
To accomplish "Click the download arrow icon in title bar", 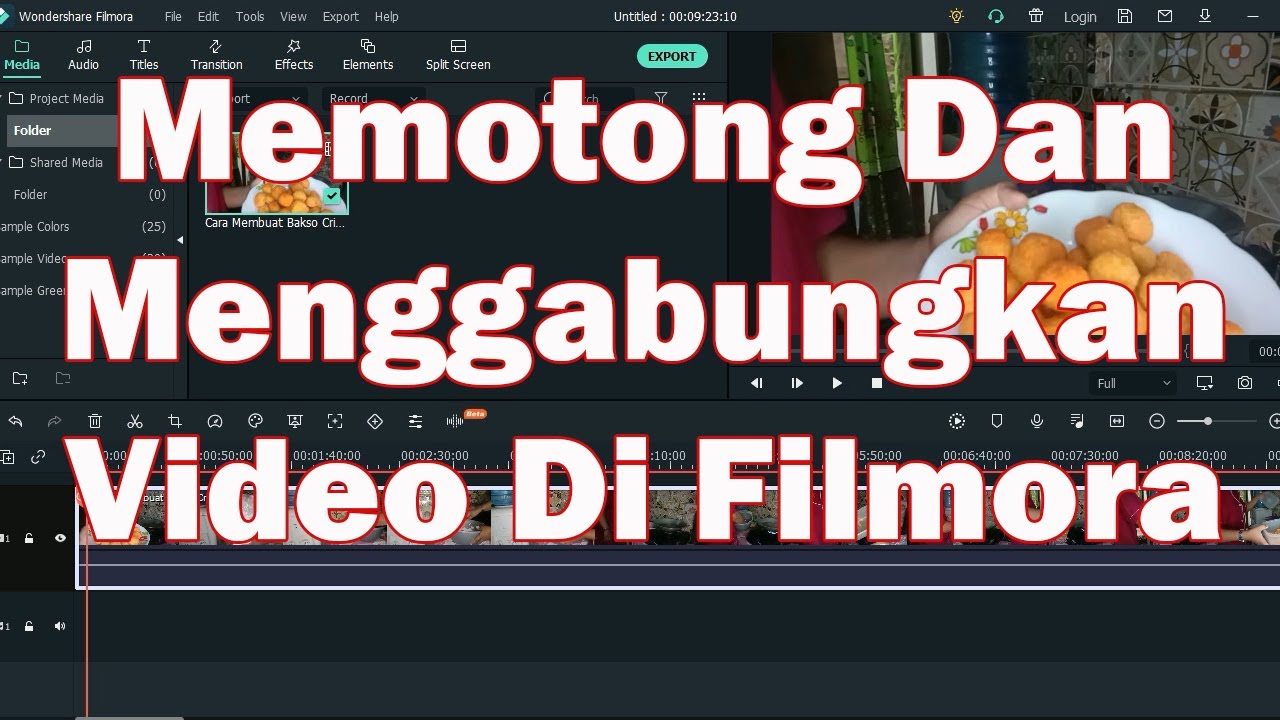I will tap(1205, 16).
